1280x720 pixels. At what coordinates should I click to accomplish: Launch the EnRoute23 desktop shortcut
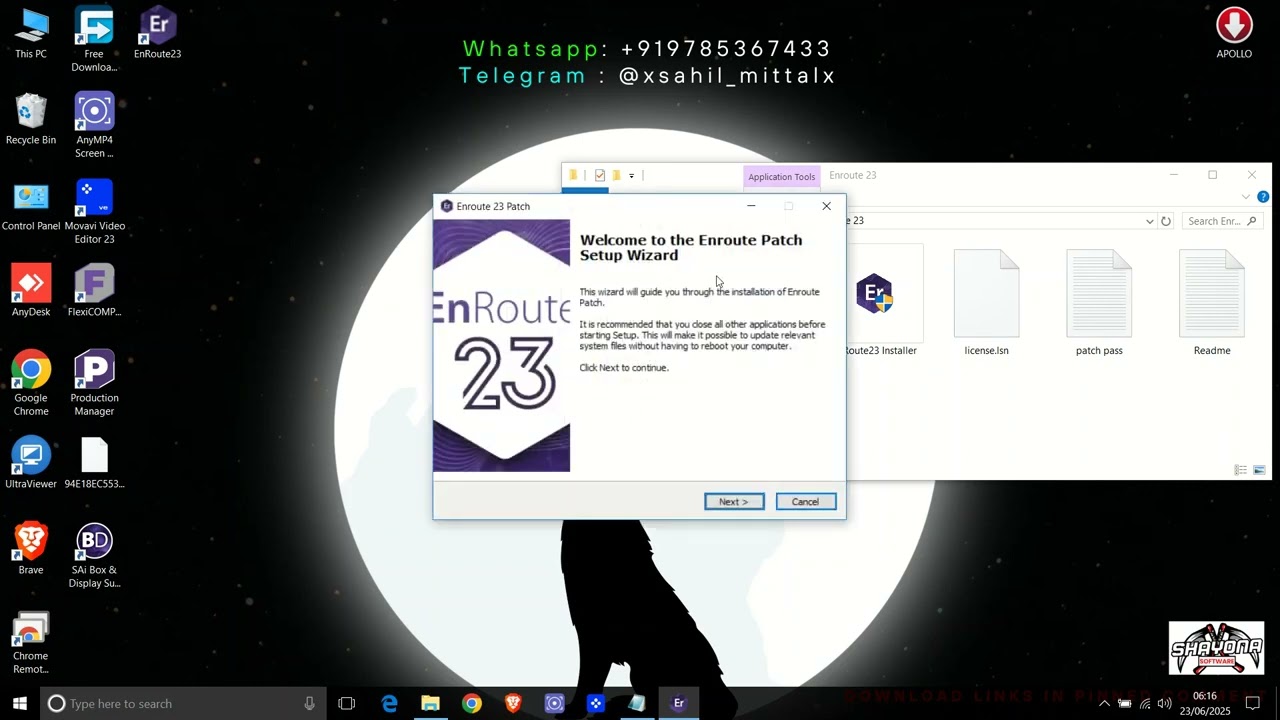[x=157, y=35]
